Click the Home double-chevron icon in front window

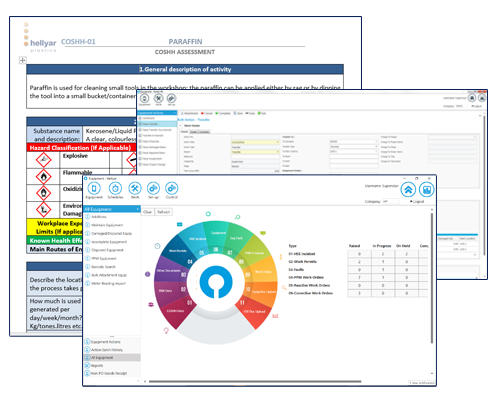coord(408,190)
